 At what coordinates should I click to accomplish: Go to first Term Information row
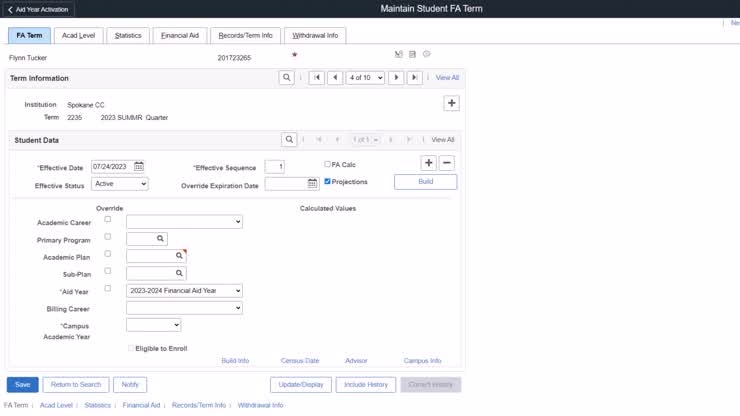point(316,78)
